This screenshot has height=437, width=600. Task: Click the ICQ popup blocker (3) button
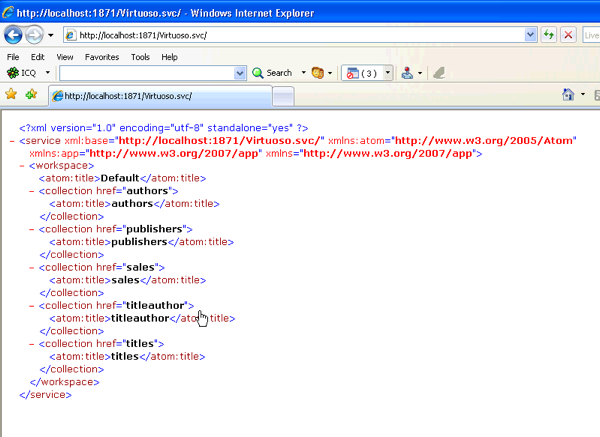coord(362,73)
